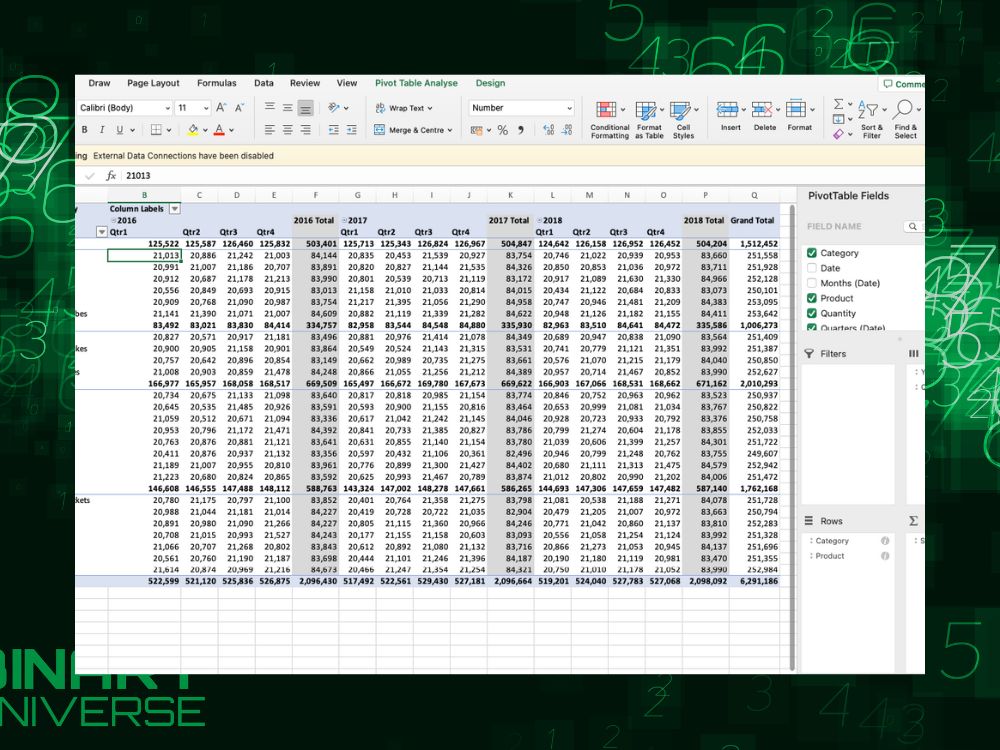Increase decimal places

point(548,130)
